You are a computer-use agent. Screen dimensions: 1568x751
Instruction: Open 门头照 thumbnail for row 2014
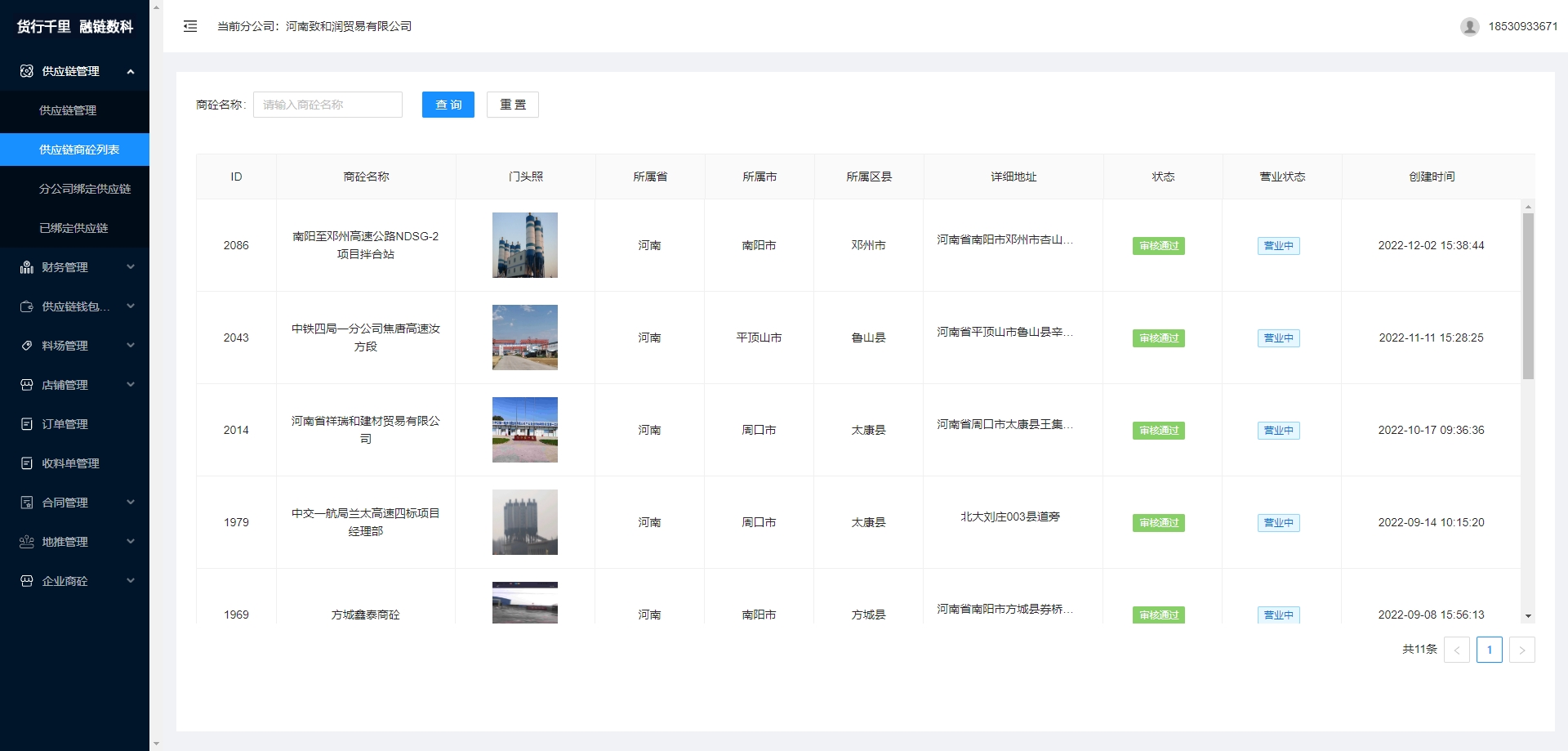525,430
